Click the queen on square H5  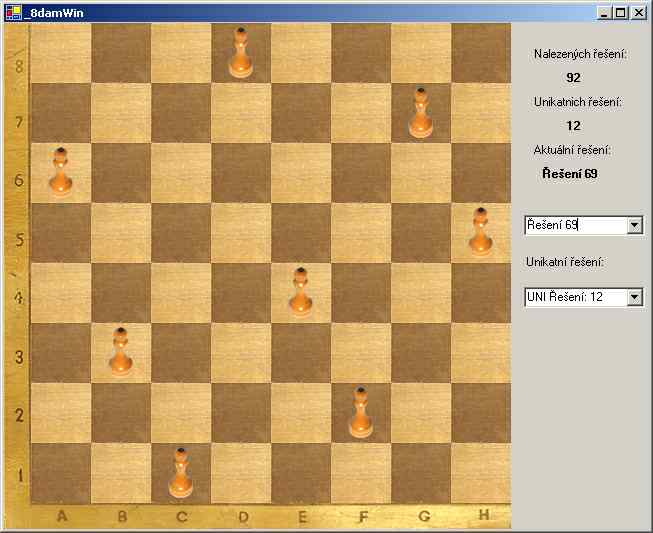(x=480, y=232)
